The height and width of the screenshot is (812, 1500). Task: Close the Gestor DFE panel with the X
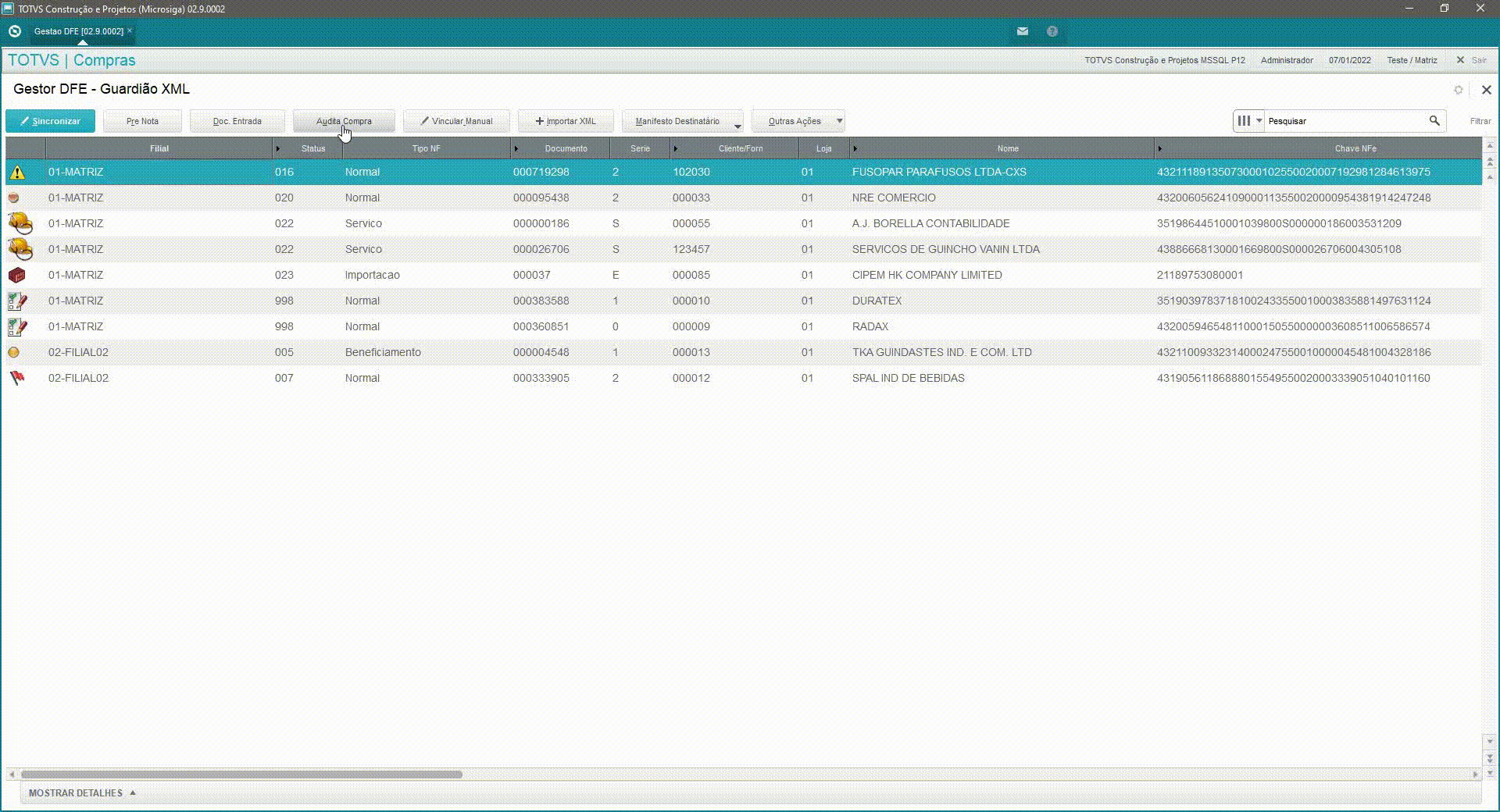[x=1486, y=90]
